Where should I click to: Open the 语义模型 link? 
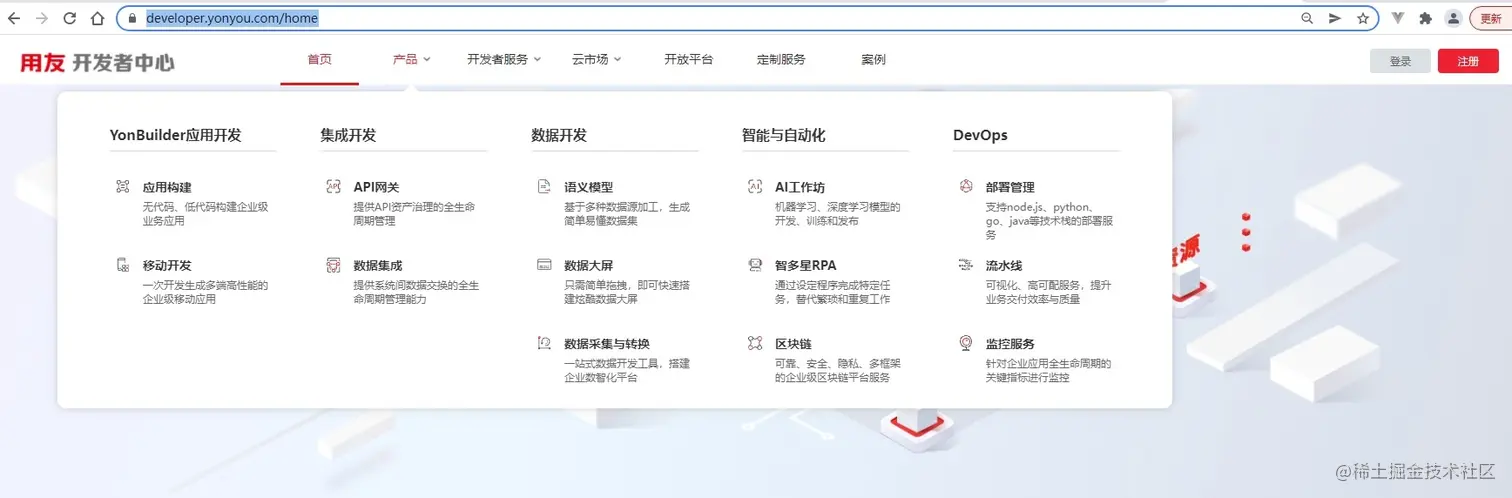589,187
